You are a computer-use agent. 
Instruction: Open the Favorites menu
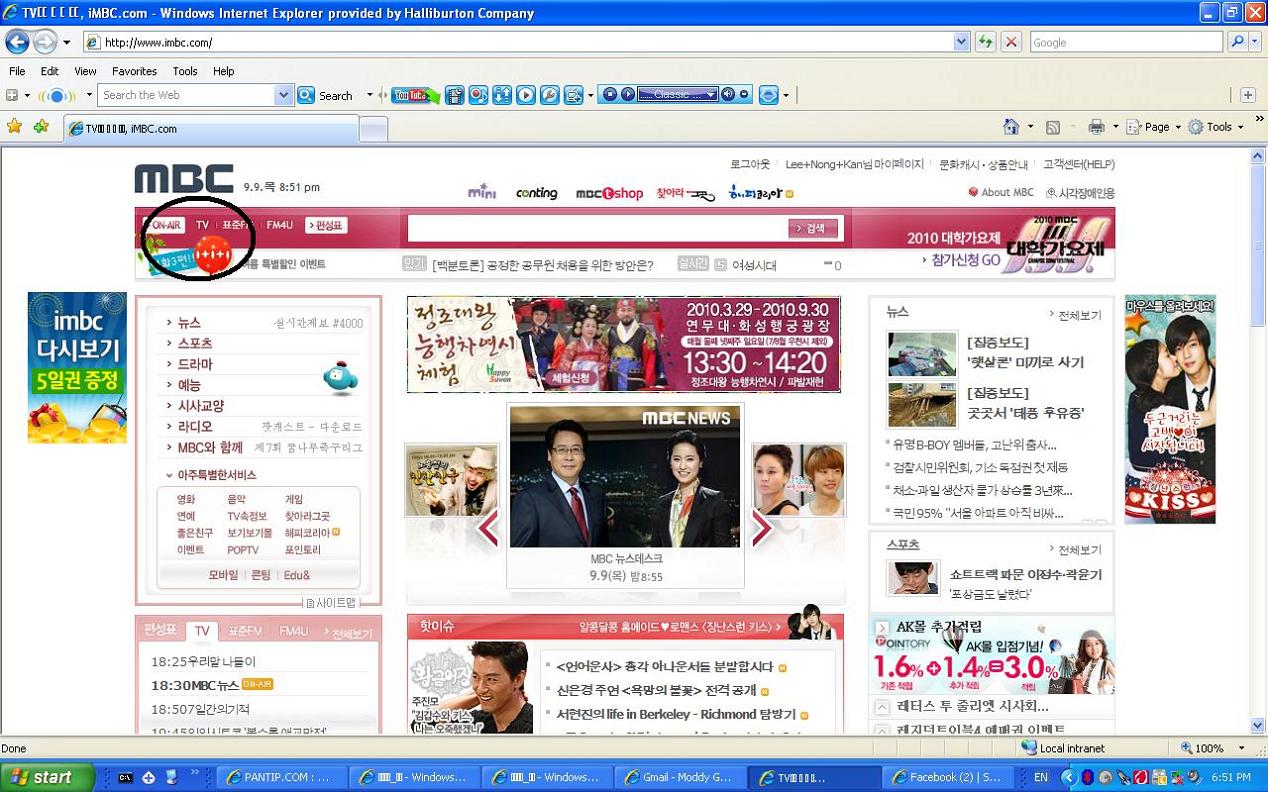[134, 71]
